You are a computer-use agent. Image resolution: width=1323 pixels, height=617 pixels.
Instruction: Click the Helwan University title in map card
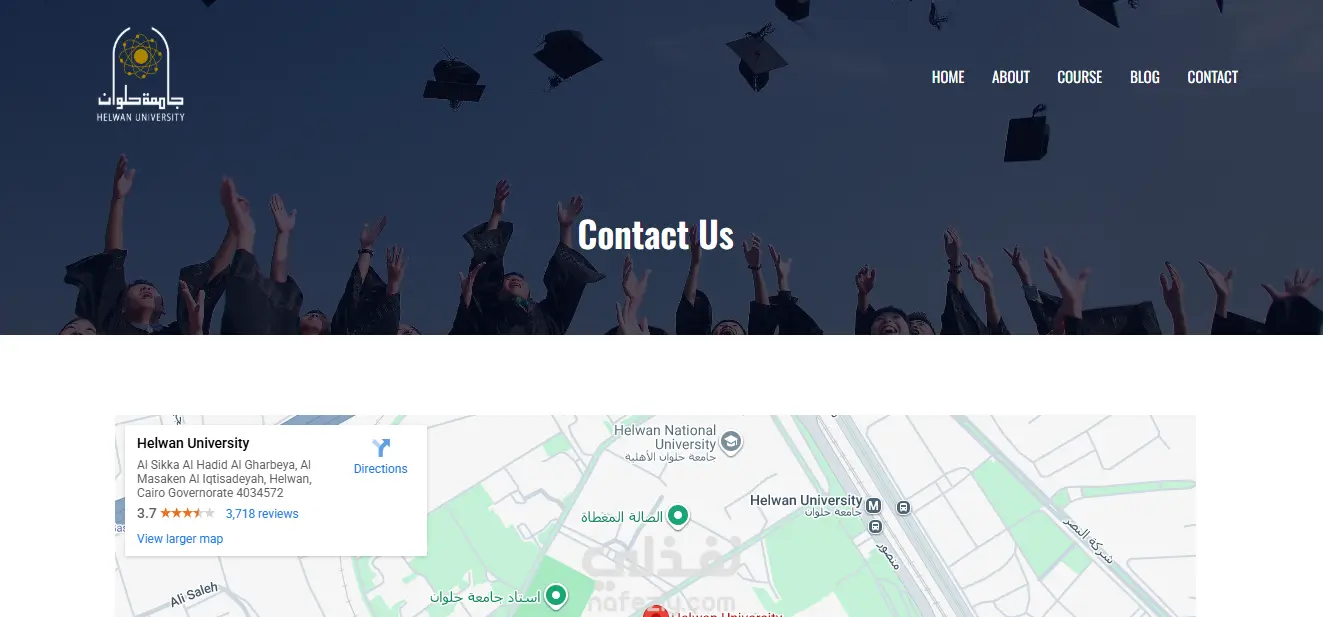(193, 443)
